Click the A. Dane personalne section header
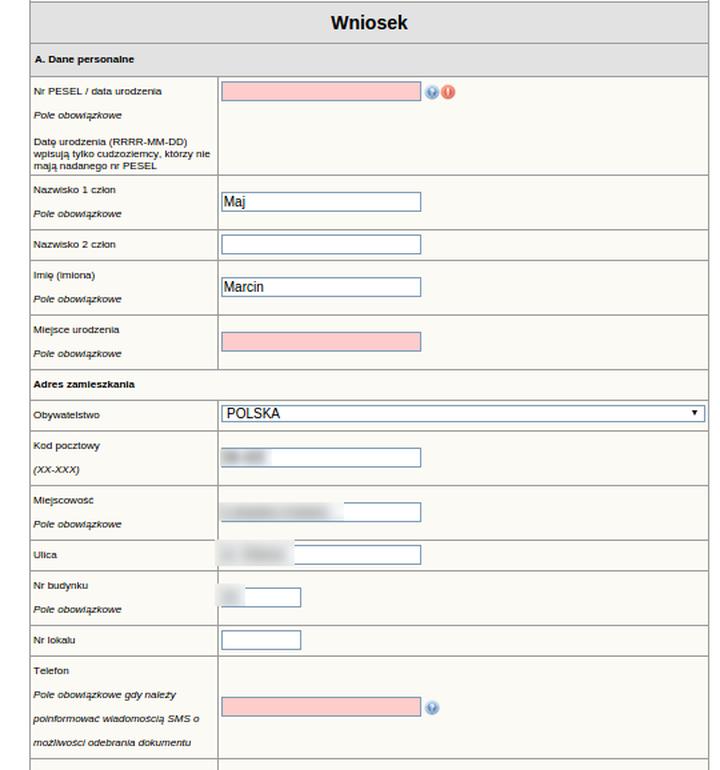Screen dimensions: 720x770 (84, 60)
